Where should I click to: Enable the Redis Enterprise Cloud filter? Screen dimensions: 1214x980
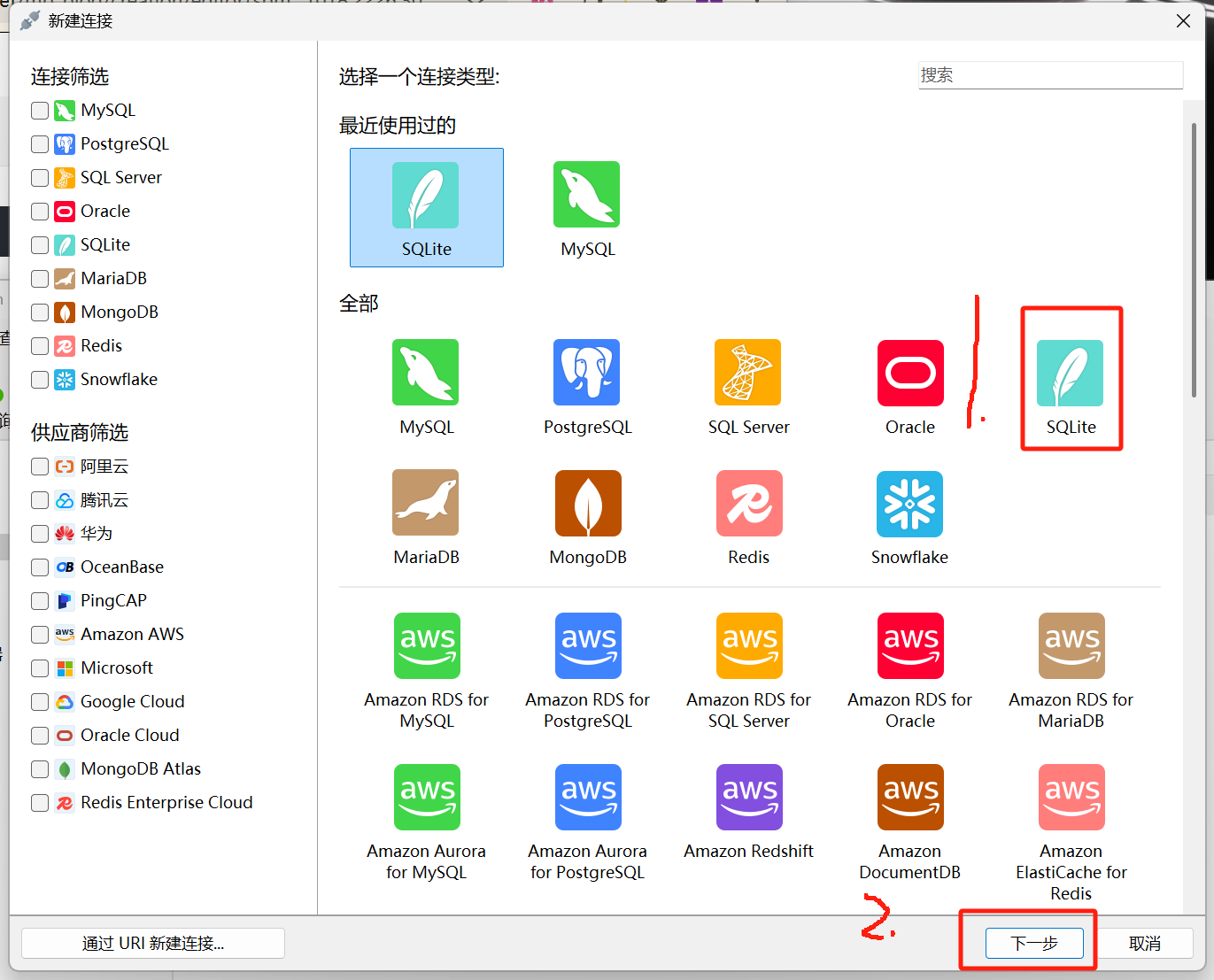point(40,803)
